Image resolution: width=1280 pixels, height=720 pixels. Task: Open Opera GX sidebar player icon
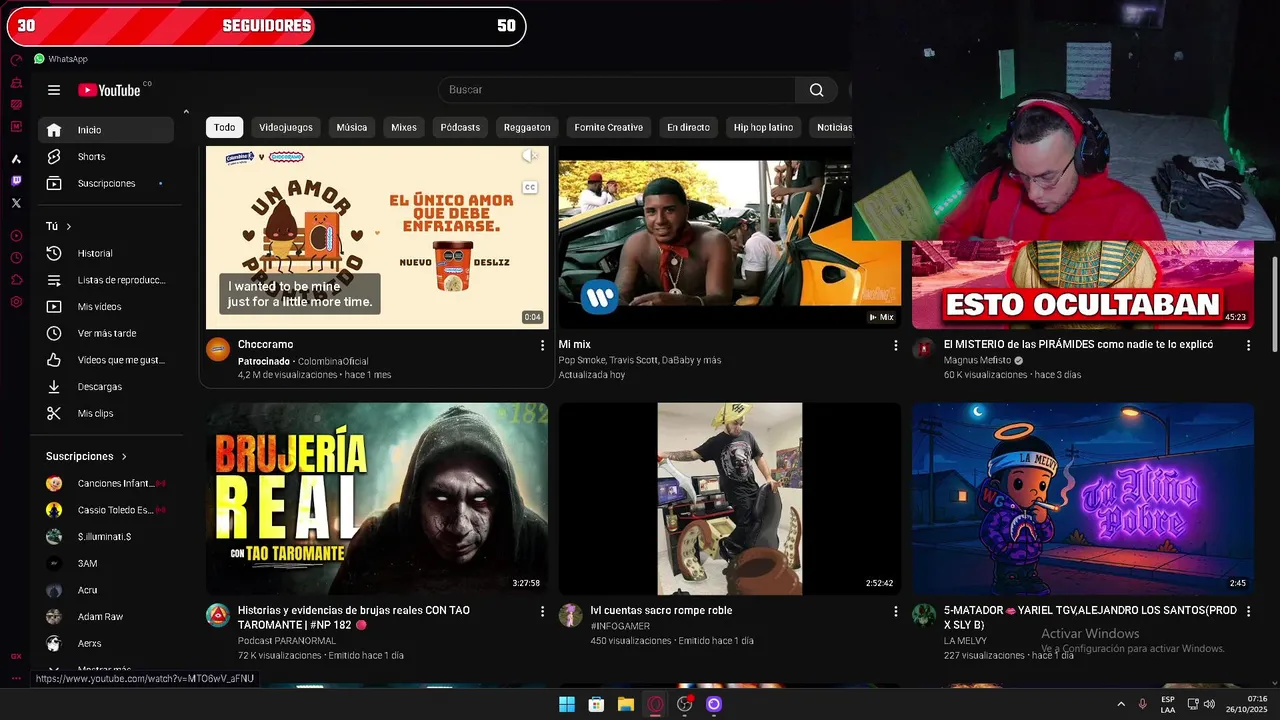pos(16,236)
